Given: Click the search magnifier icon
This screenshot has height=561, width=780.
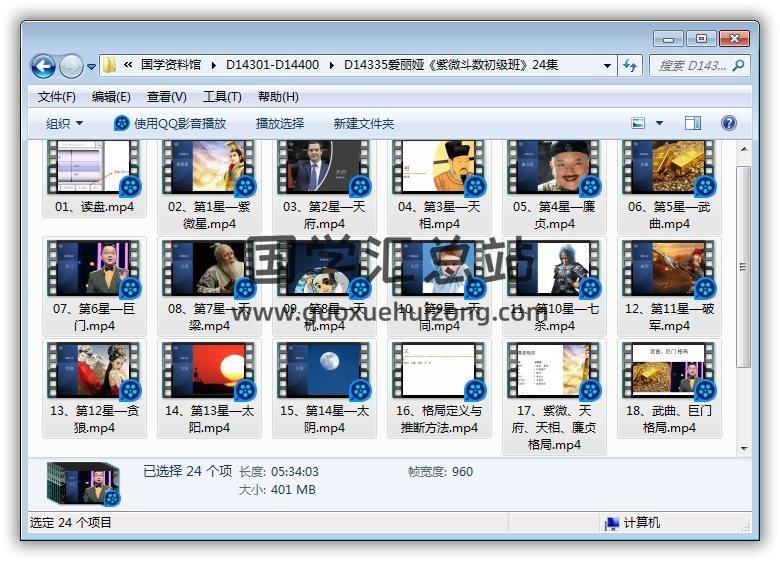Looking at the screenshot, I should (x=739, y=66).
